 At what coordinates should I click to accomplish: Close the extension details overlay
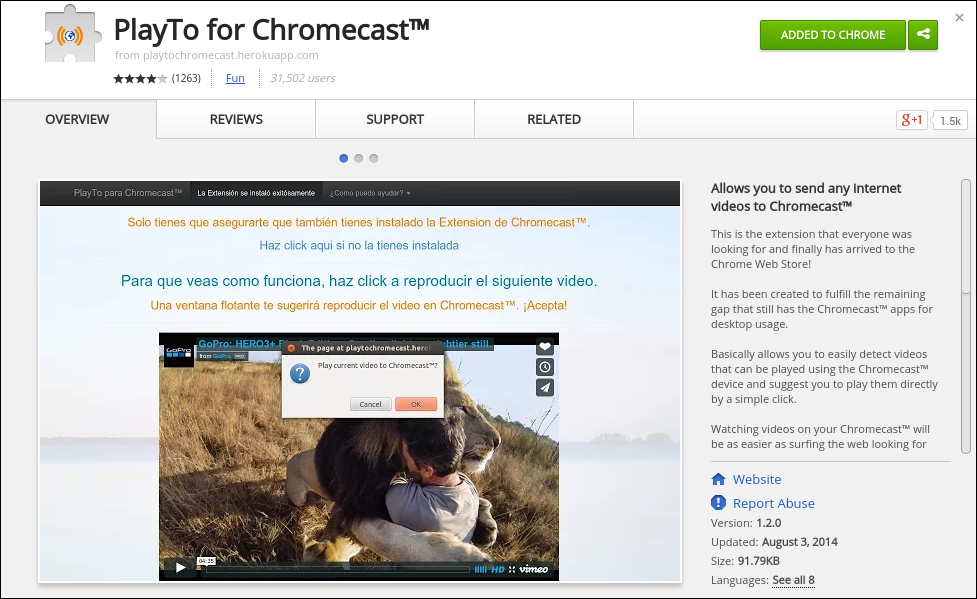[960, 18]
